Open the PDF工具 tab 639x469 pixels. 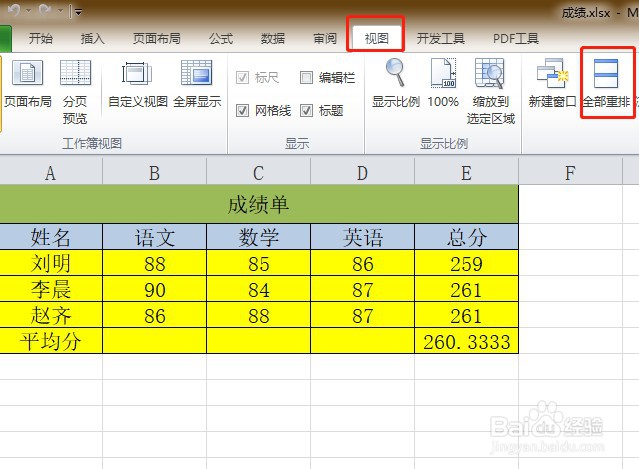(516, 38)
